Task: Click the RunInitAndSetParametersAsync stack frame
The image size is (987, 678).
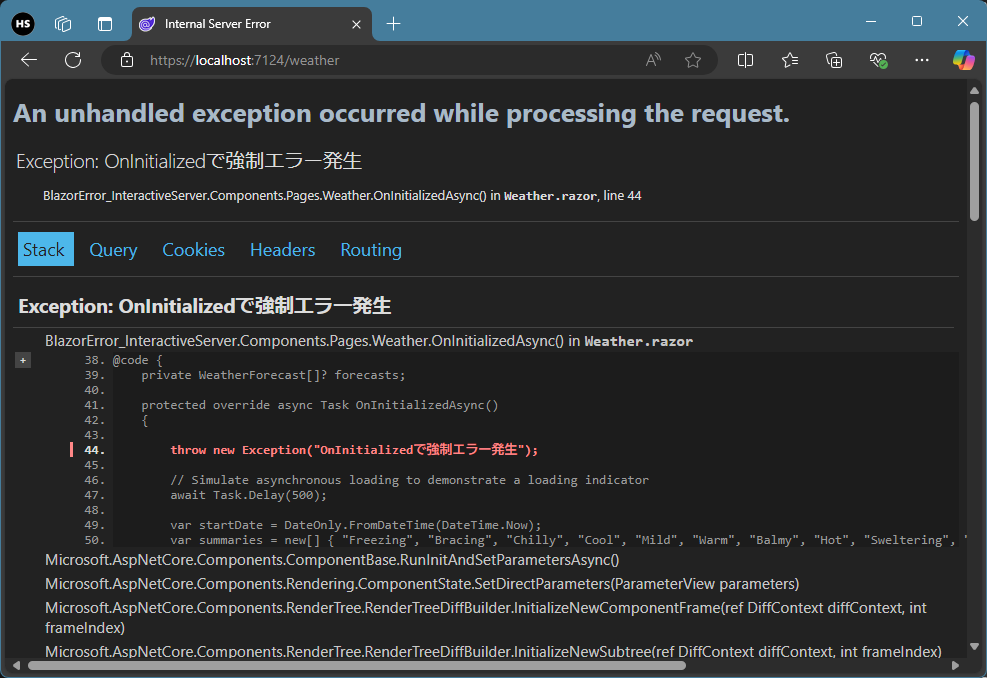Action: pos(332,560)
